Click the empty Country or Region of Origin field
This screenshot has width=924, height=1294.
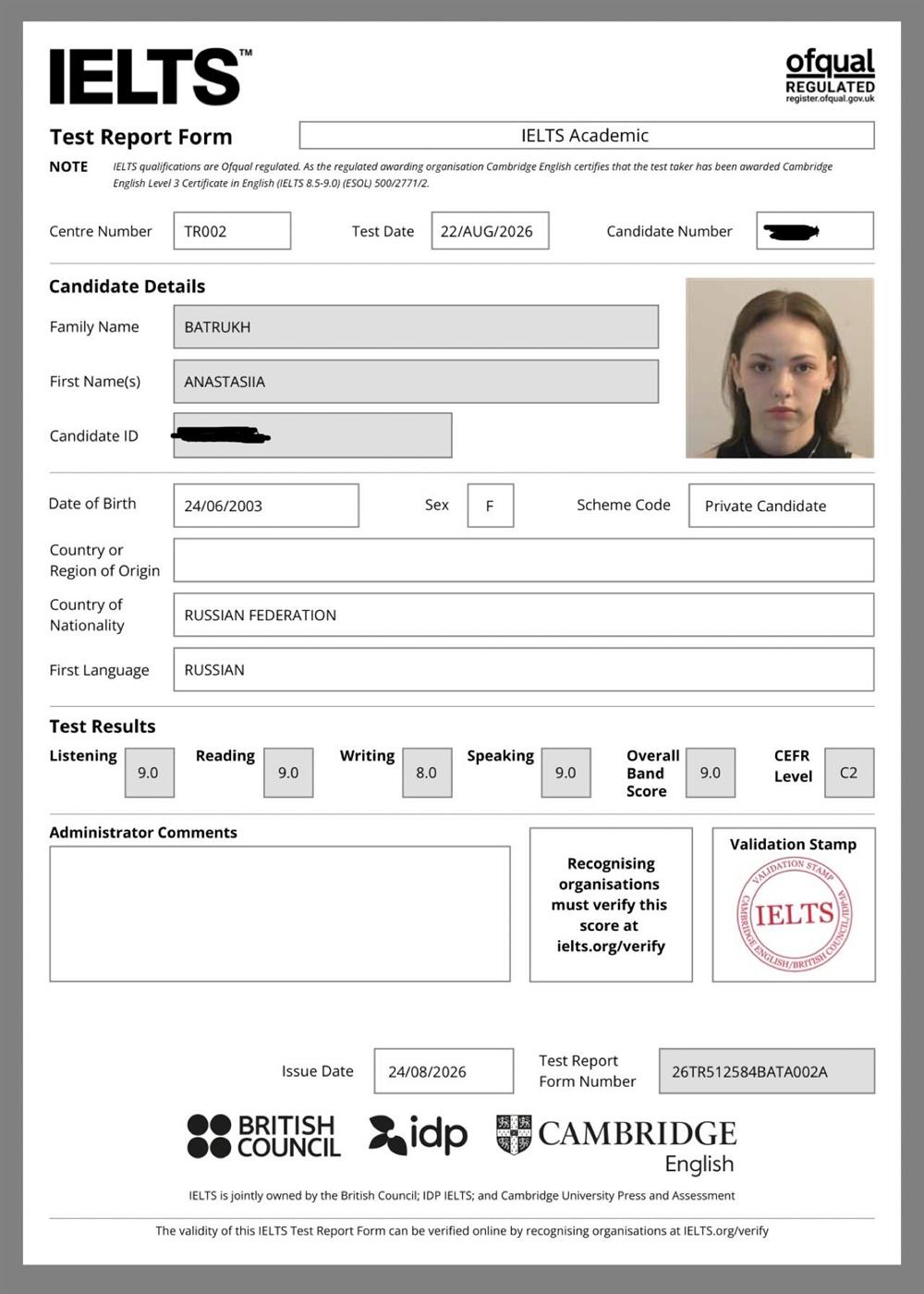(x=524, y=560)
